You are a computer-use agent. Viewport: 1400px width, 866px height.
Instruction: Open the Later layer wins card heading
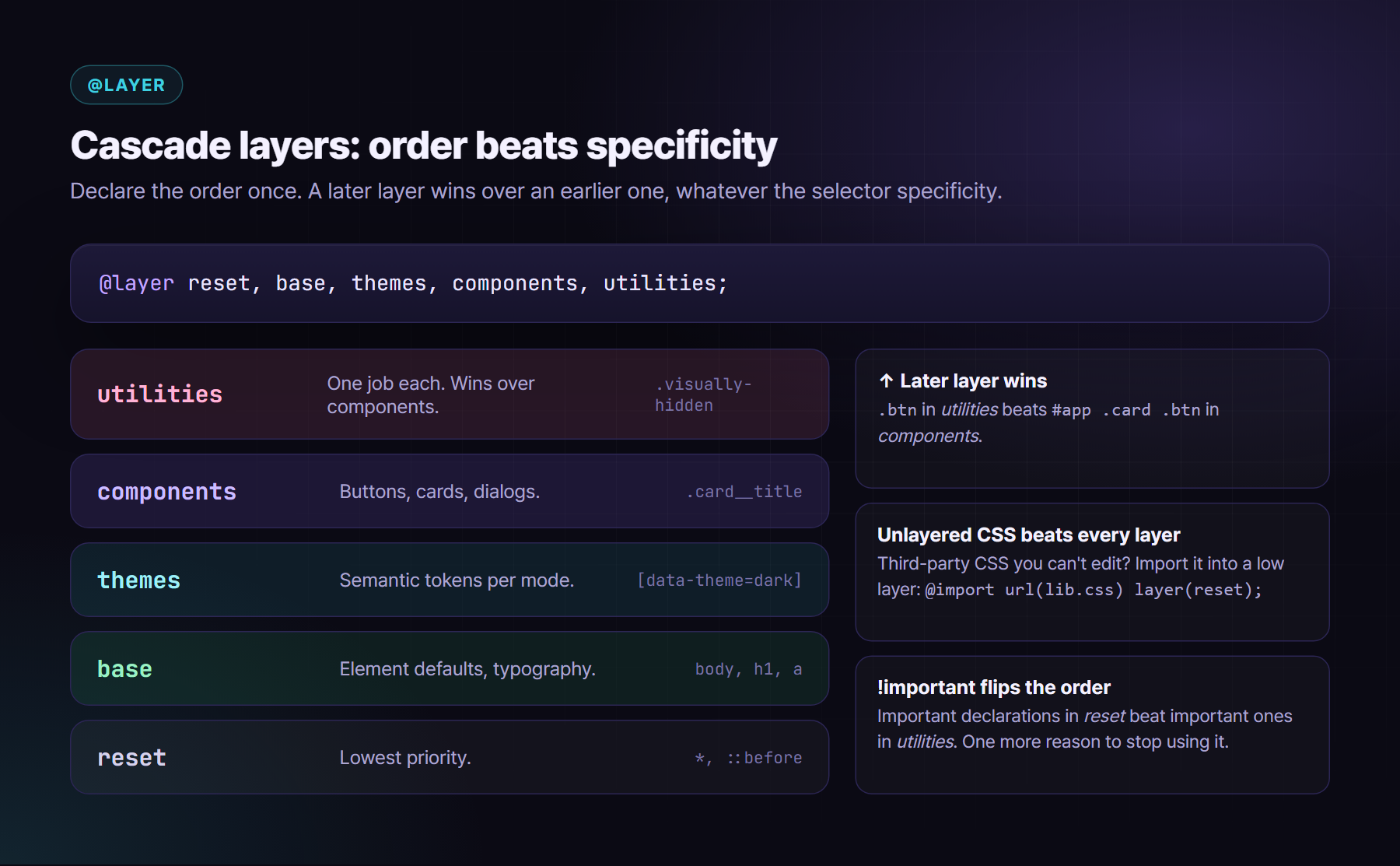pos(973,380)
